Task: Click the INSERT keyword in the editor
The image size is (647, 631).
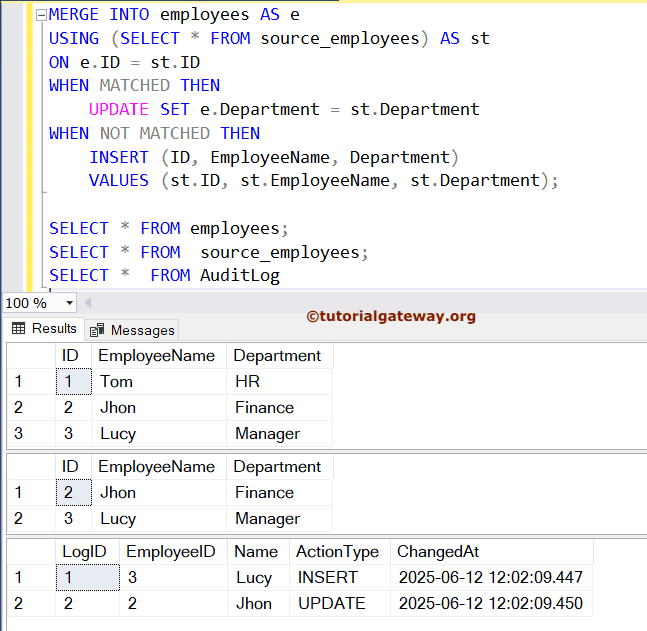Action: [119, 158]
